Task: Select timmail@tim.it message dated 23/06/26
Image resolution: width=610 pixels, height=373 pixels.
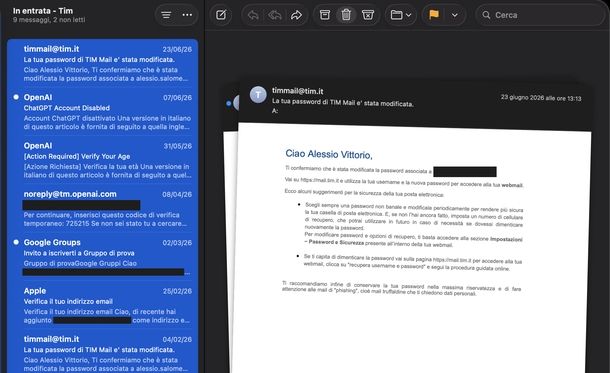Action: (103, 63)
